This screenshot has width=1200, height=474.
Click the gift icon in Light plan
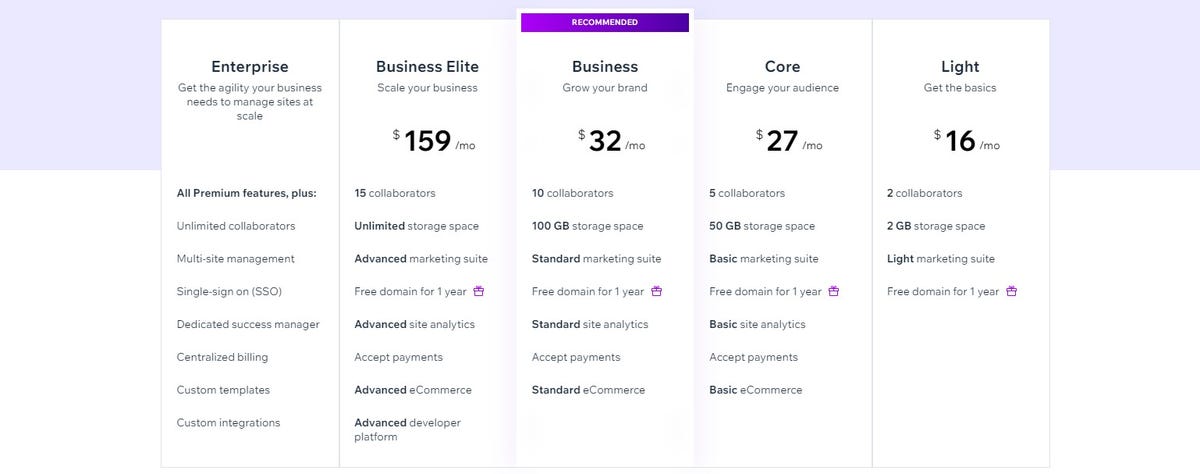(x=1012, y=291)
